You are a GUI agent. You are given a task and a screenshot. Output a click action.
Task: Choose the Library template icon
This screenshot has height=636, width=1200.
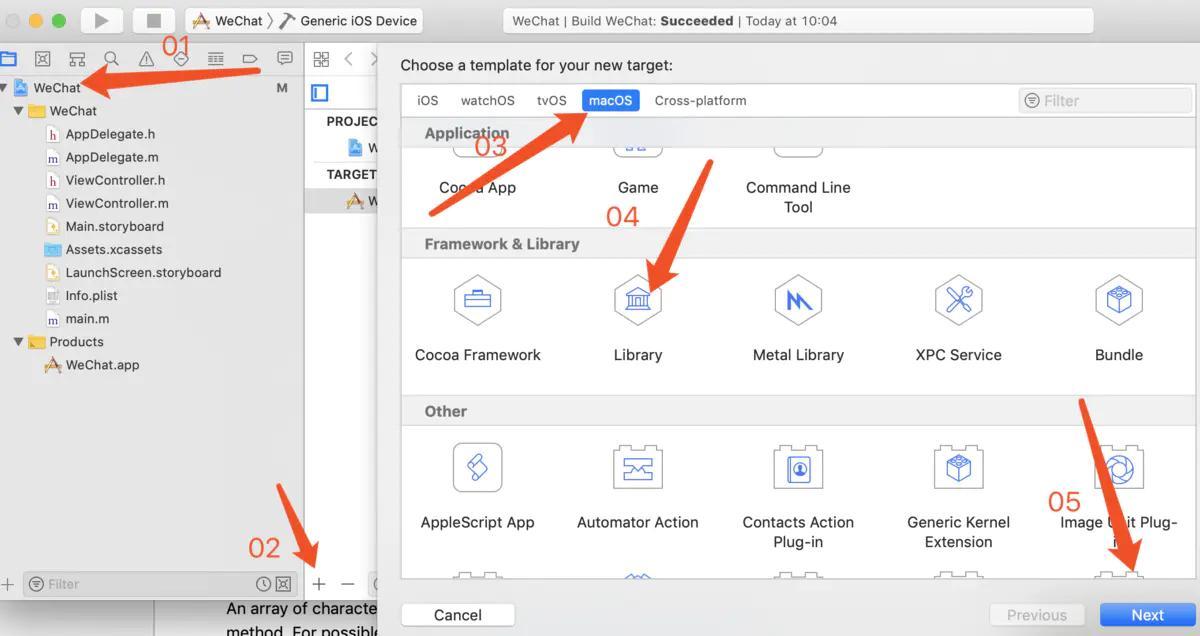[638, 299]
